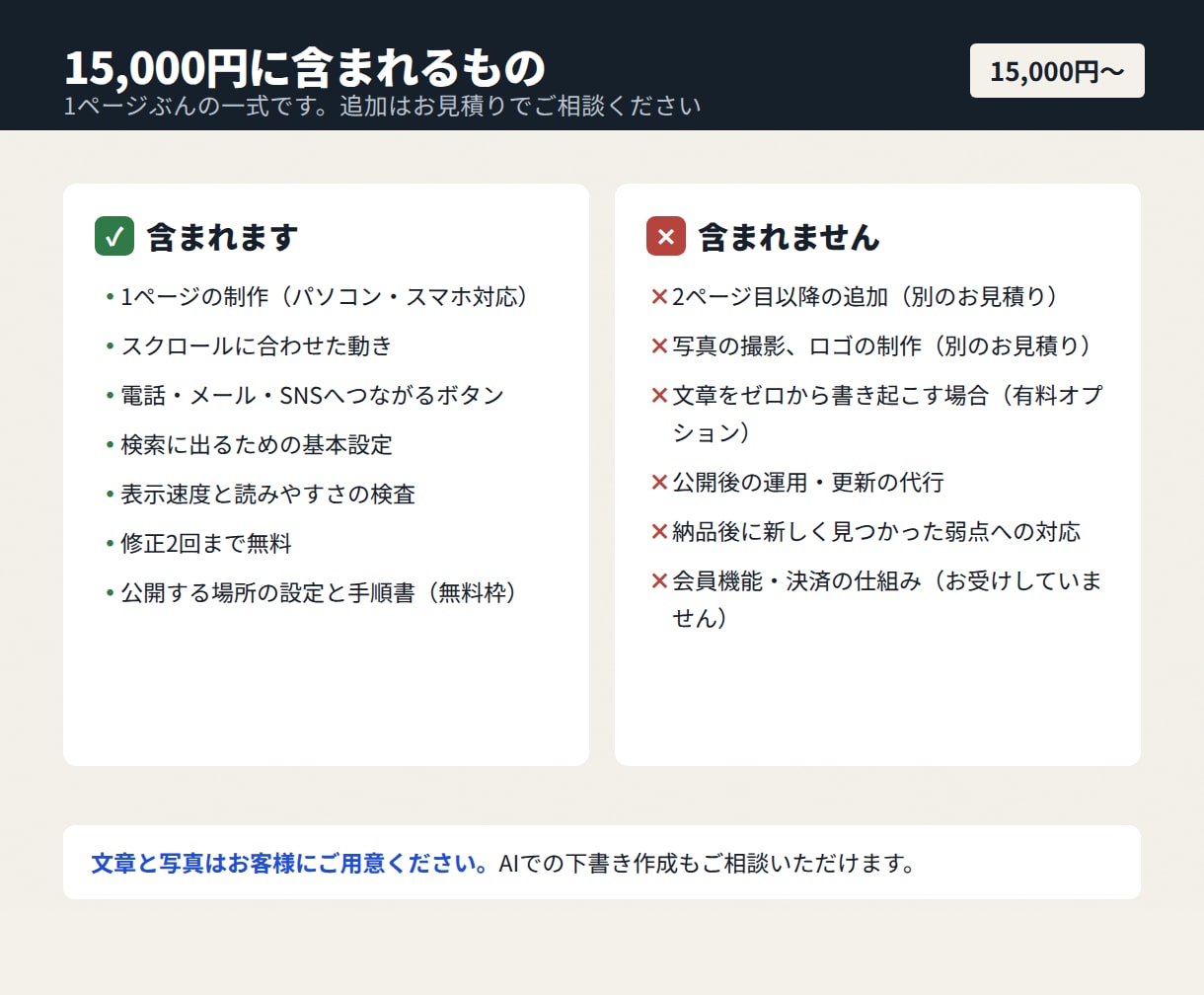Viewport: 1204px width, 995px height.
Task: Select the item 修正2回まで無料
Action: [206, 543]
